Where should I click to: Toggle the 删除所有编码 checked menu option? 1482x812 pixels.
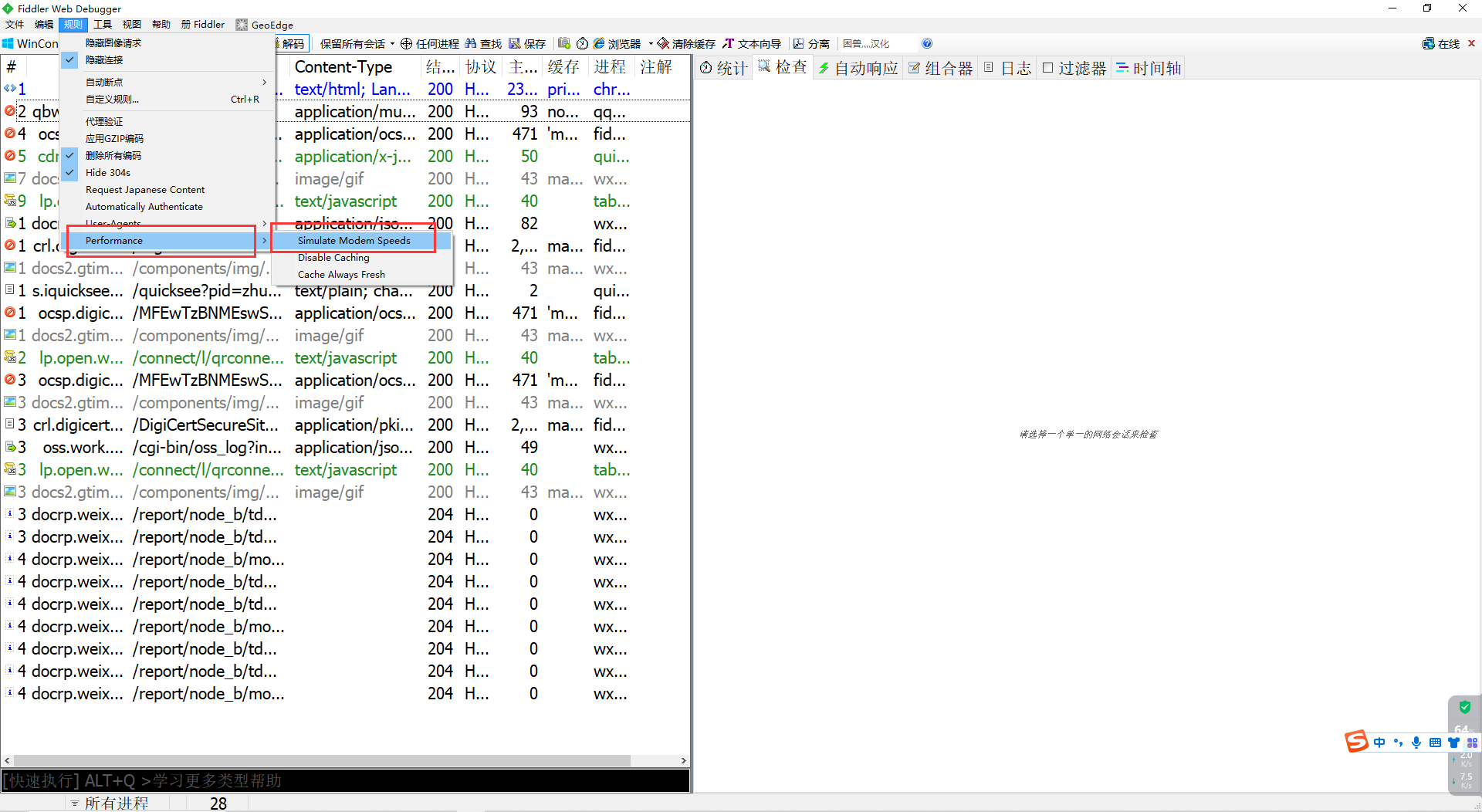tap(113, 156)
